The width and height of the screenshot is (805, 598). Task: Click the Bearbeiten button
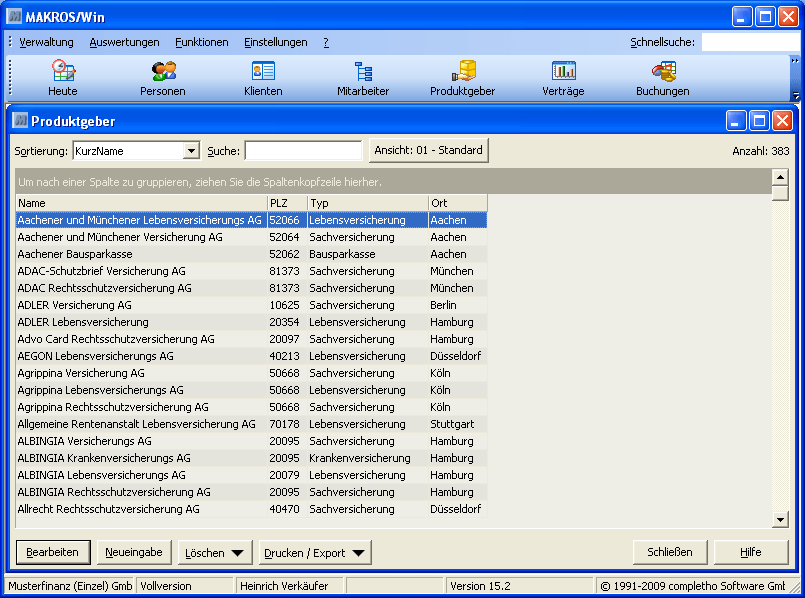tap(53, 552)
